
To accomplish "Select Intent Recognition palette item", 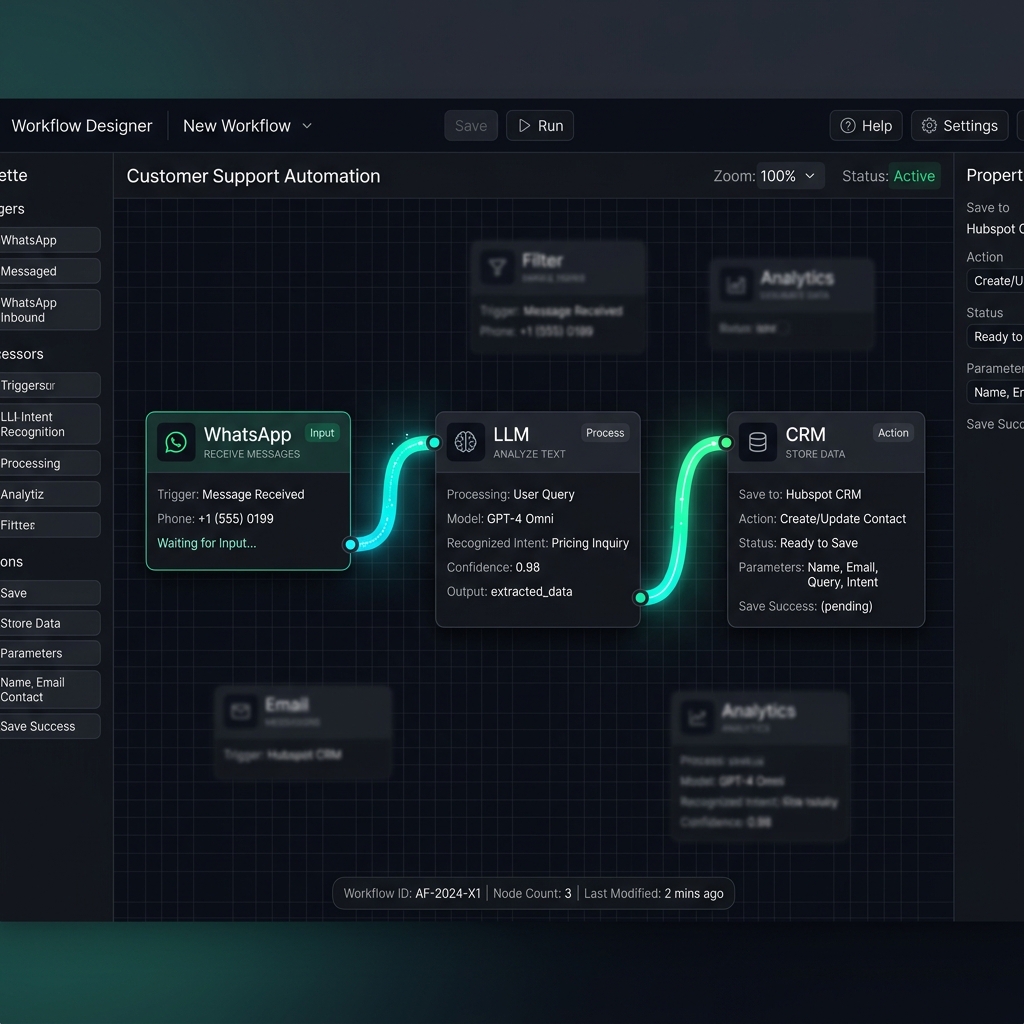I will pos(50,424).
